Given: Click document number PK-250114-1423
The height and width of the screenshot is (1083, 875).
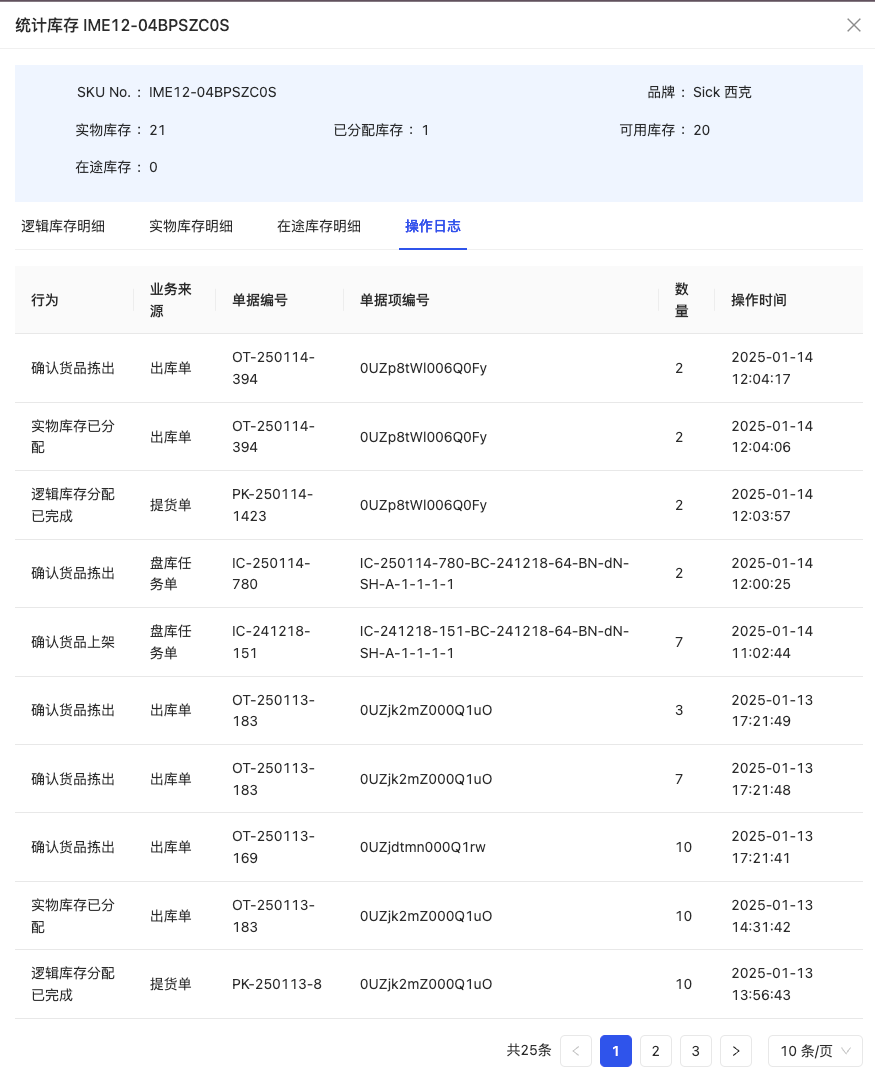Looking at the screenshot, I should tap(272, 505).
